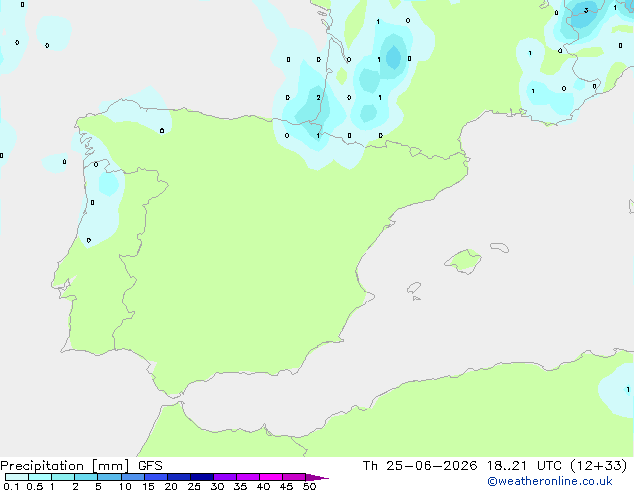Click the '50' legend scale label
This screenshot has width=634, height=490.
point(309,486)
